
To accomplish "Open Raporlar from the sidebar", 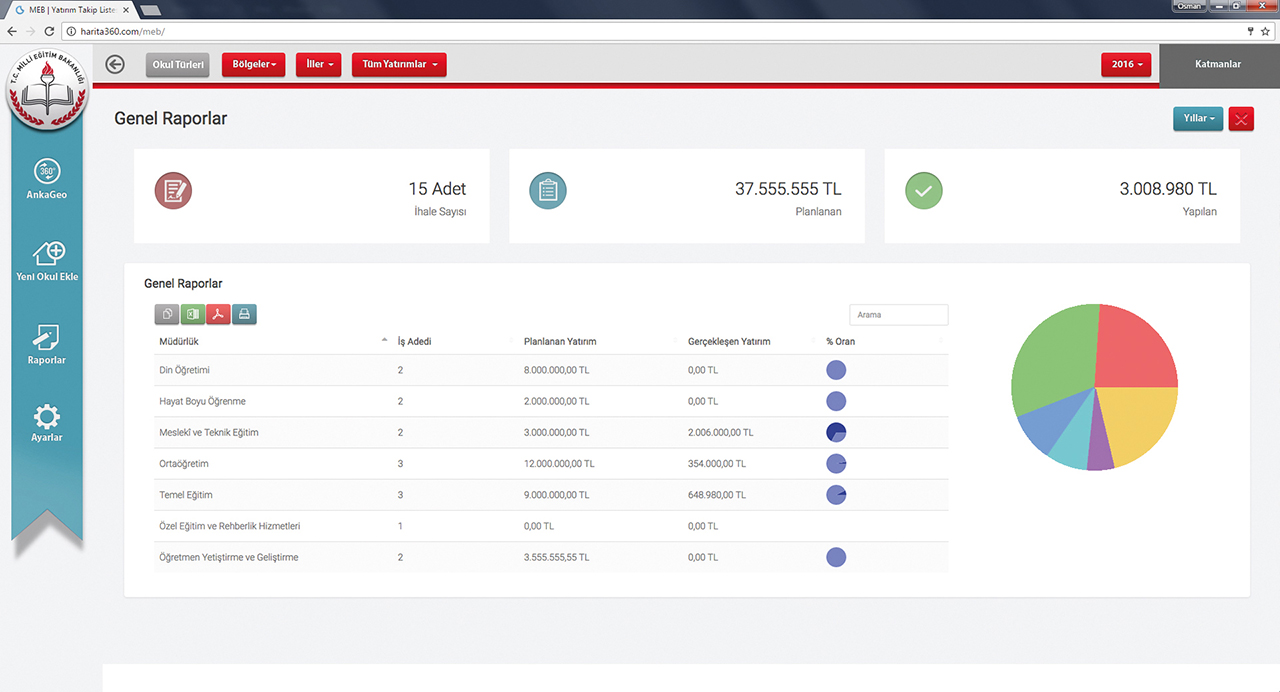I will 47,338.
